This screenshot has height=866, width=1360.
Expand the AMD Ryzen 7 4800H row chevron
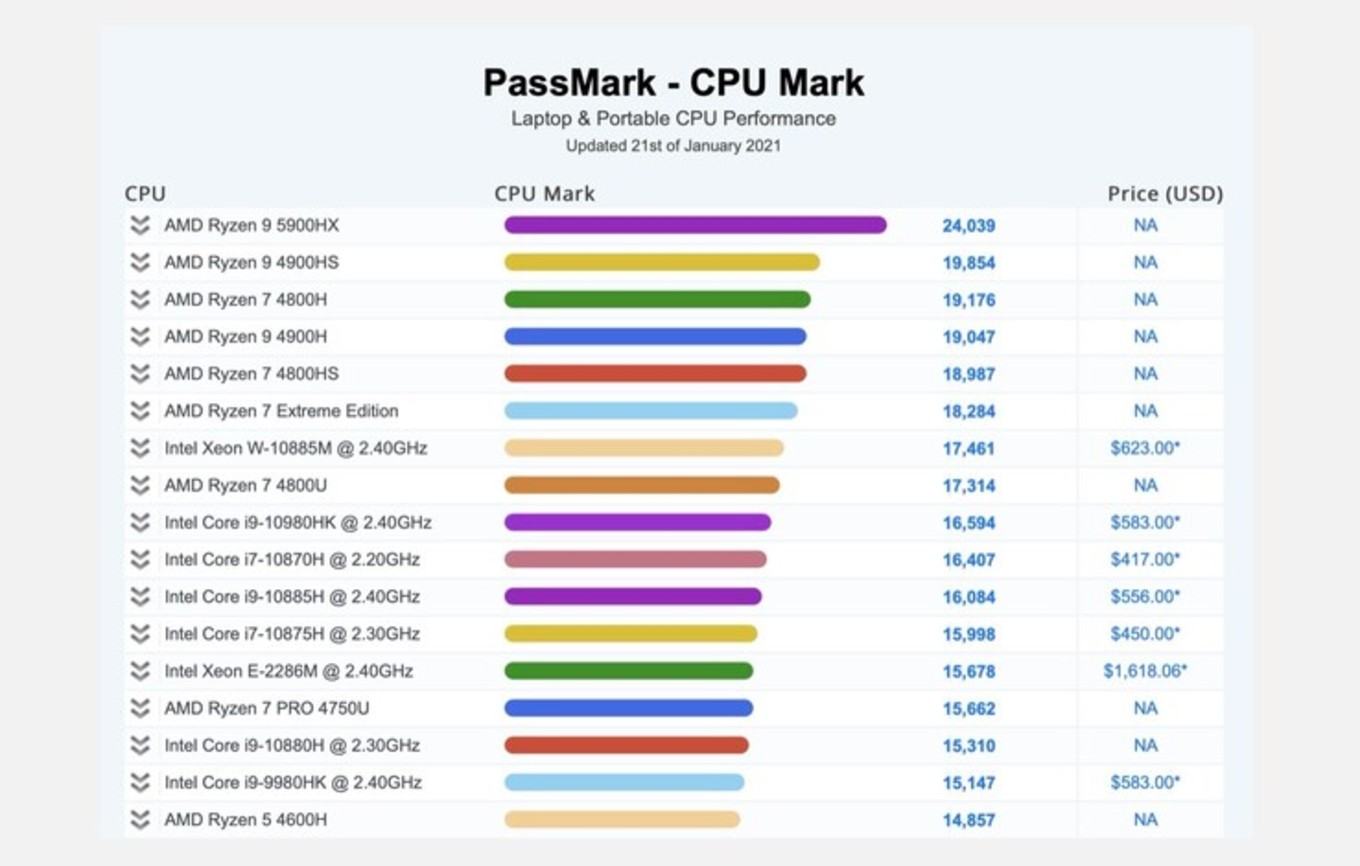140,299
